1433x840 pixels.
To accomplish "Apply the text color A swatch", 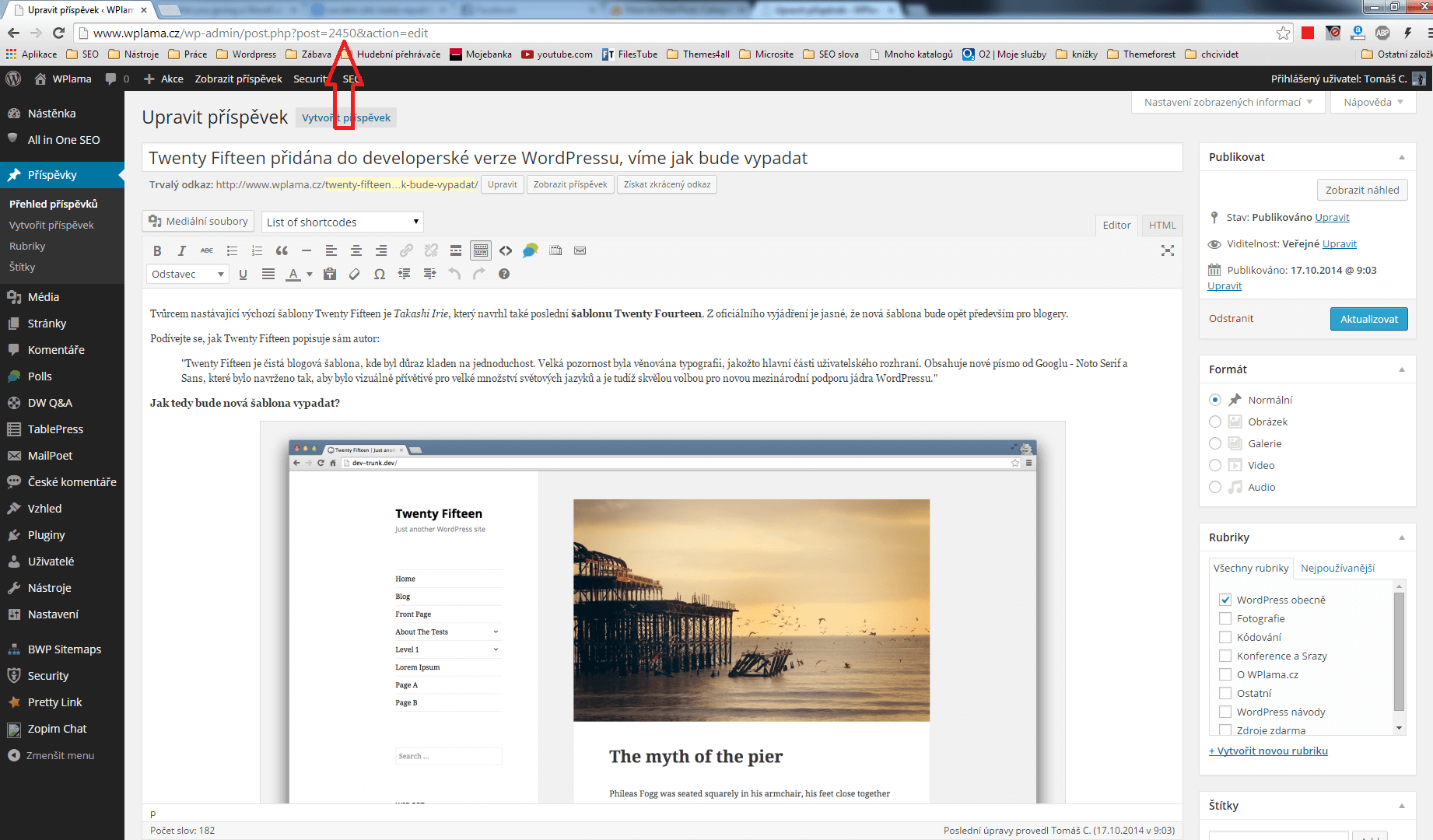I will [x=293, y=274].
